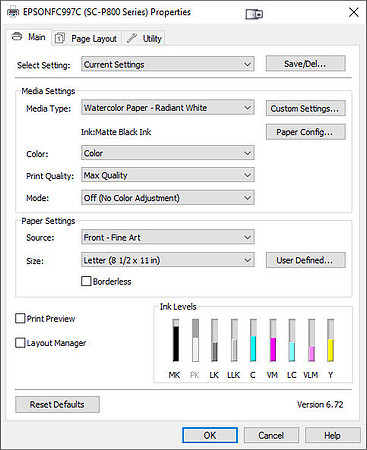Click the Cancel button
This screenshot has height=450, width=367.
[x=271, y=435]
